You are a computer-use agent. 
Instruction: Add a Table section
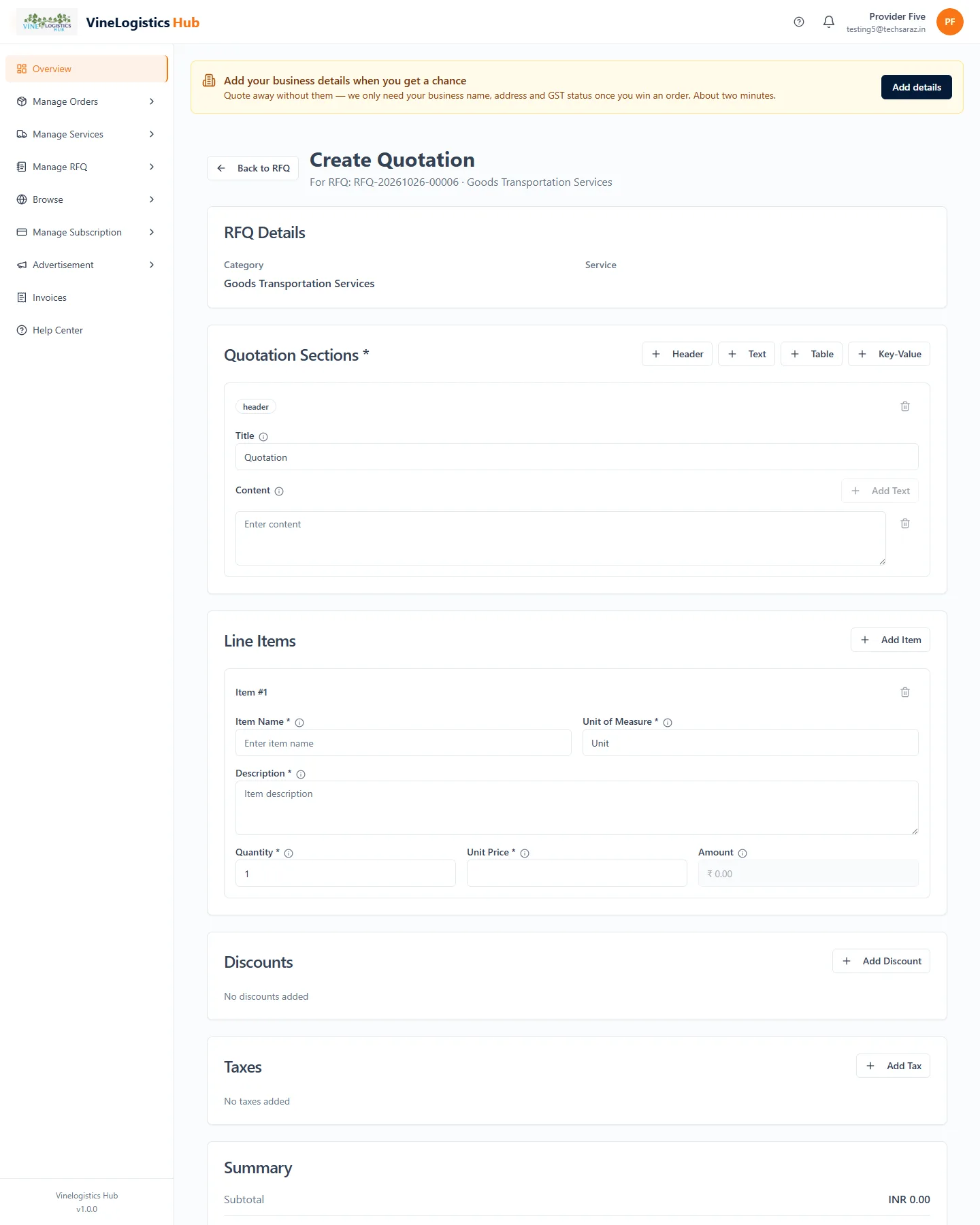pyautogui.click(x=811, y=354)
